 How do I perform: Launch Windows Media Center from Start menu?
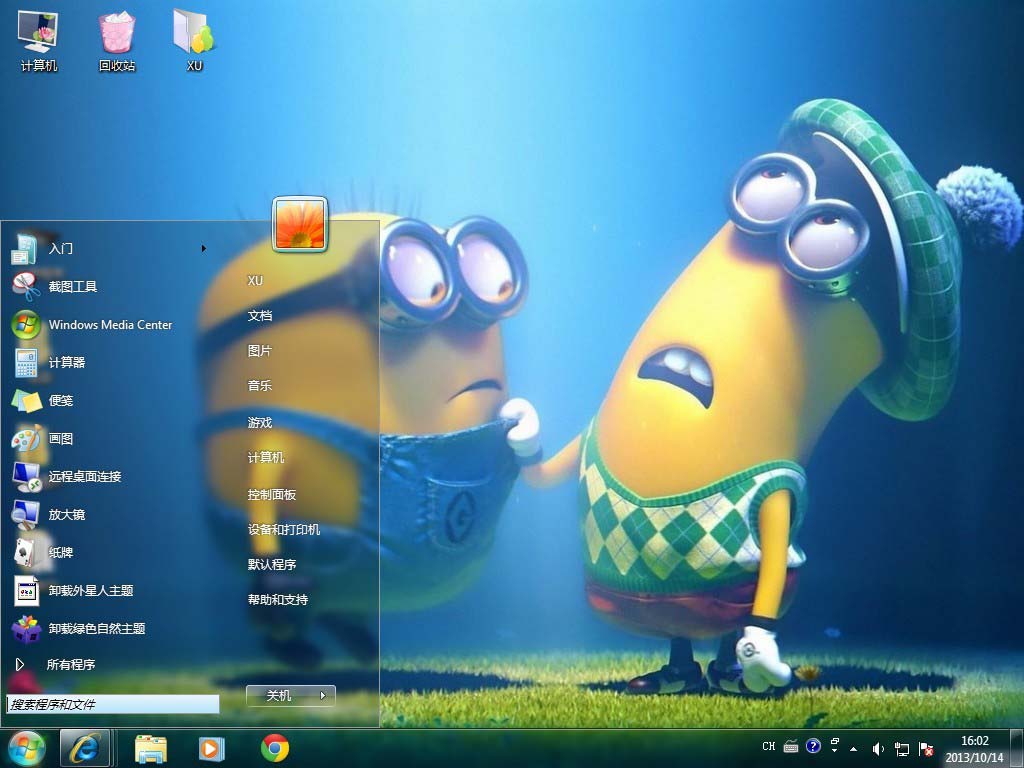click(109, 325)
